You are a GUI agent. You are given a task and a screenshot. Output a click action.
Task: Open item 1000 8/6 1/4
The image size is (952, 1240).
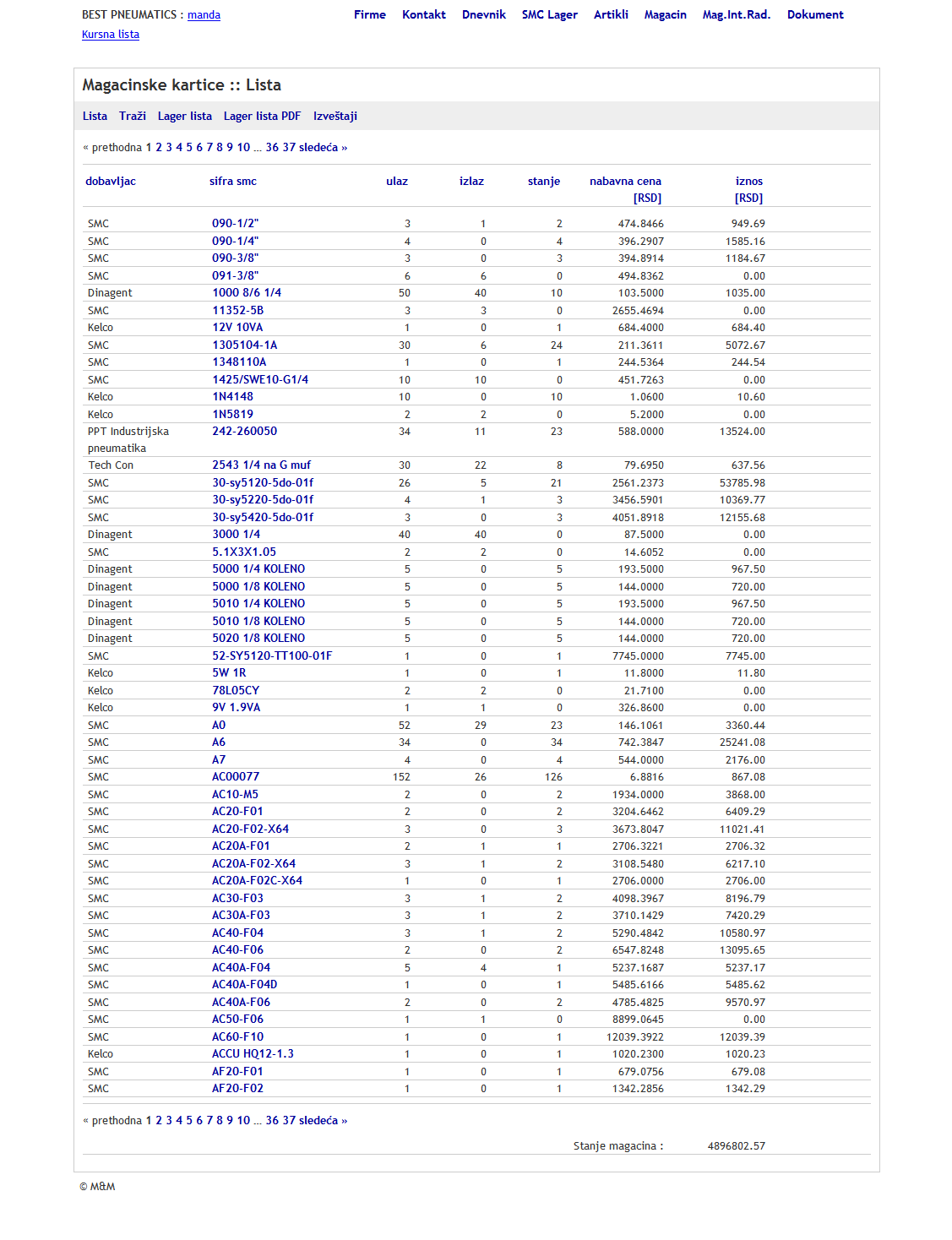[247, 293]
